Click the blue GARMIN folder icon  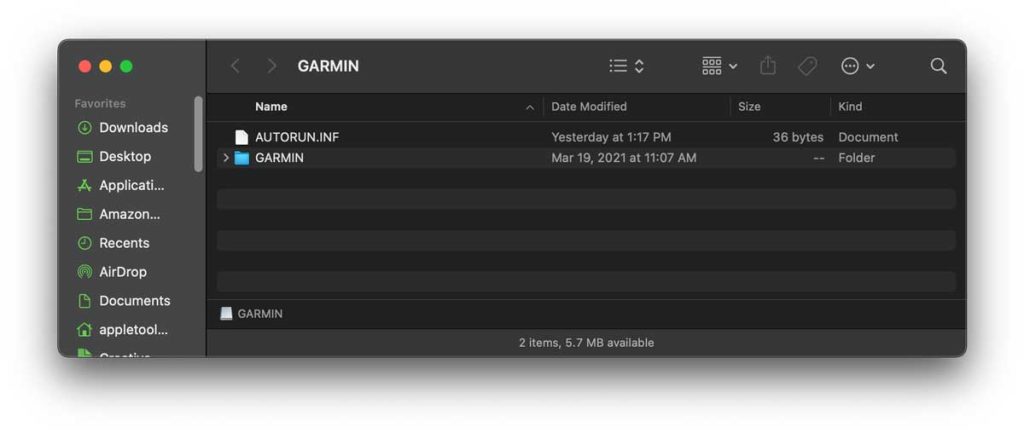pyautogui.click(x=241, y=158)
